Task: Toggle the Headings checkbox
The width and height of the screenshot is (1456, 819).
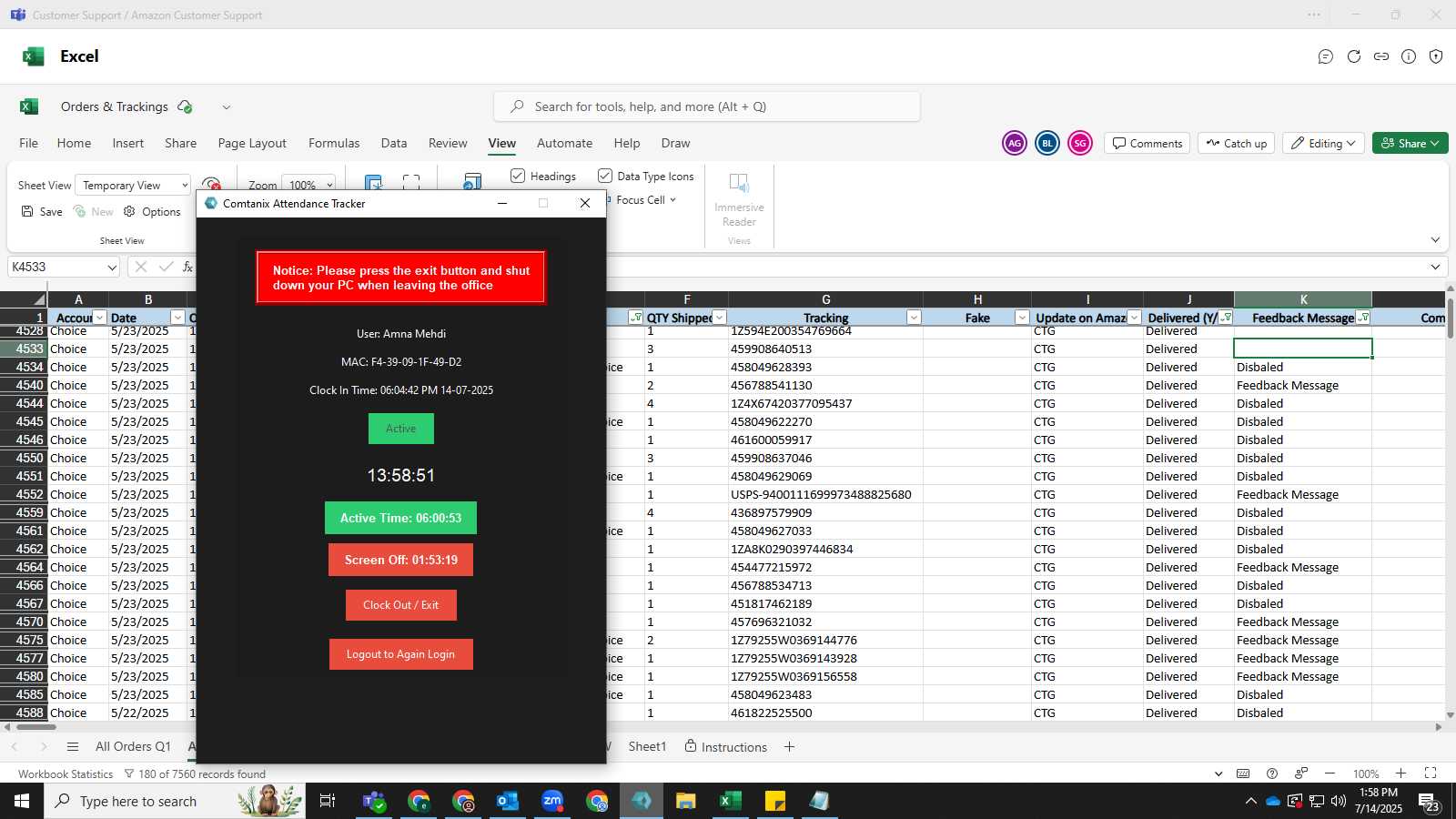Action: 518,176
